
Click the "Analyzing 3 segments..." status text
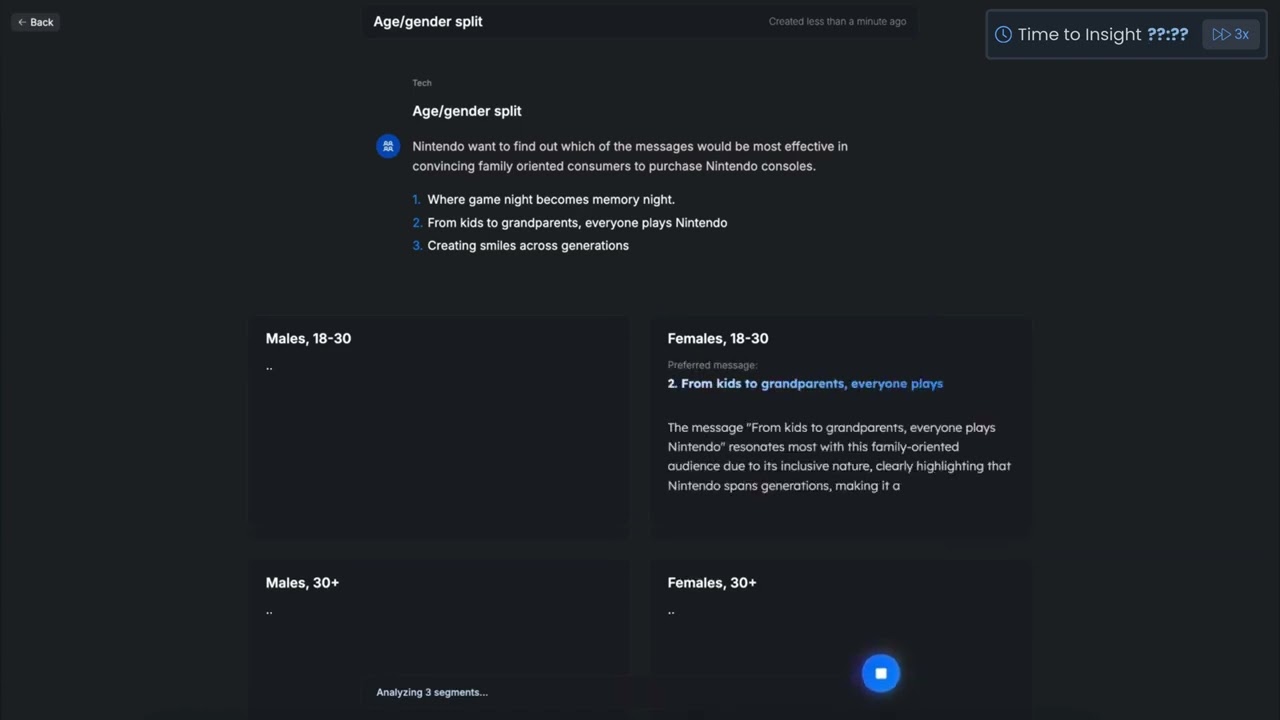[x=432, y=692]
